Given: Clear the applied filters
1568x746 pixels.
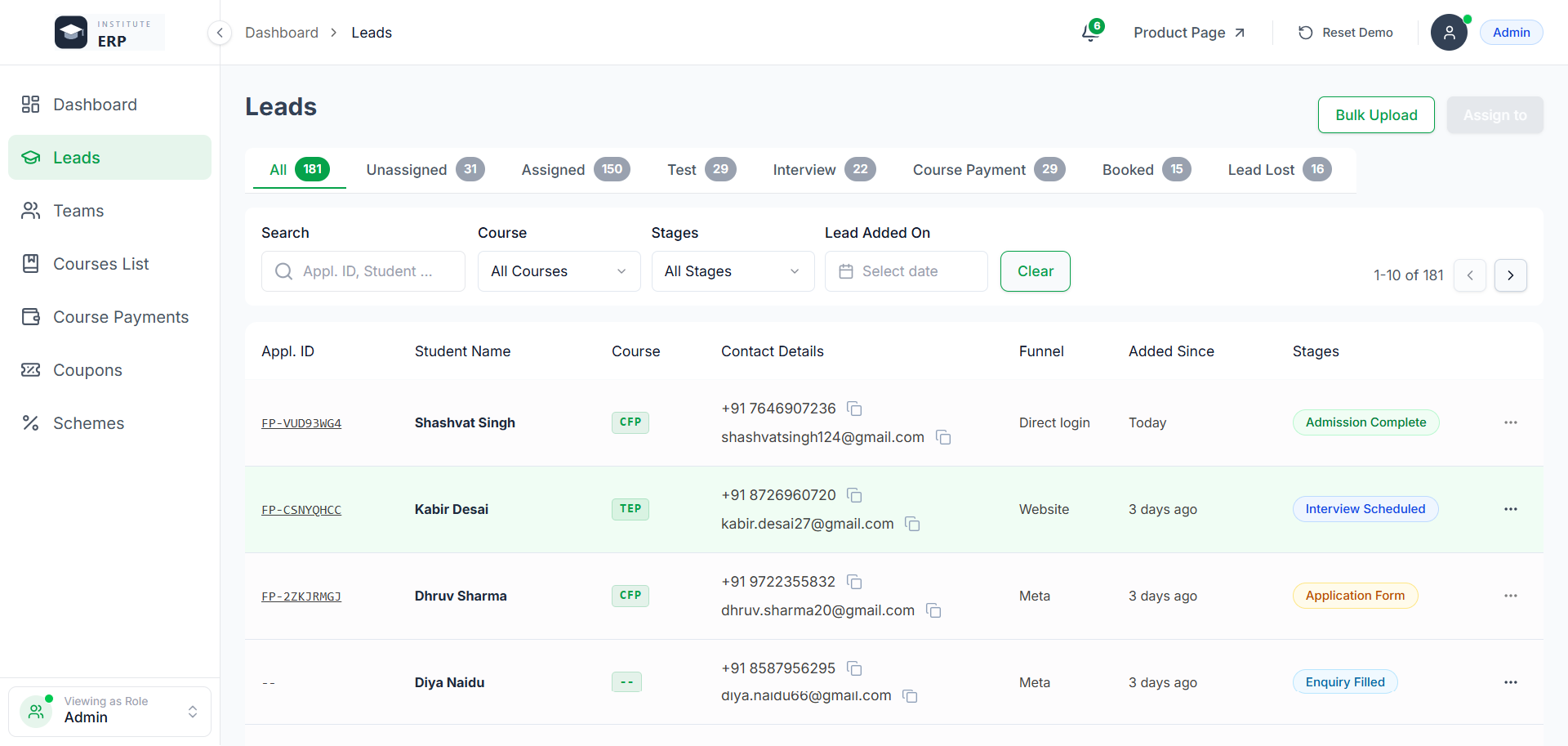Looking at the screenshot, I should [1035, 271].
